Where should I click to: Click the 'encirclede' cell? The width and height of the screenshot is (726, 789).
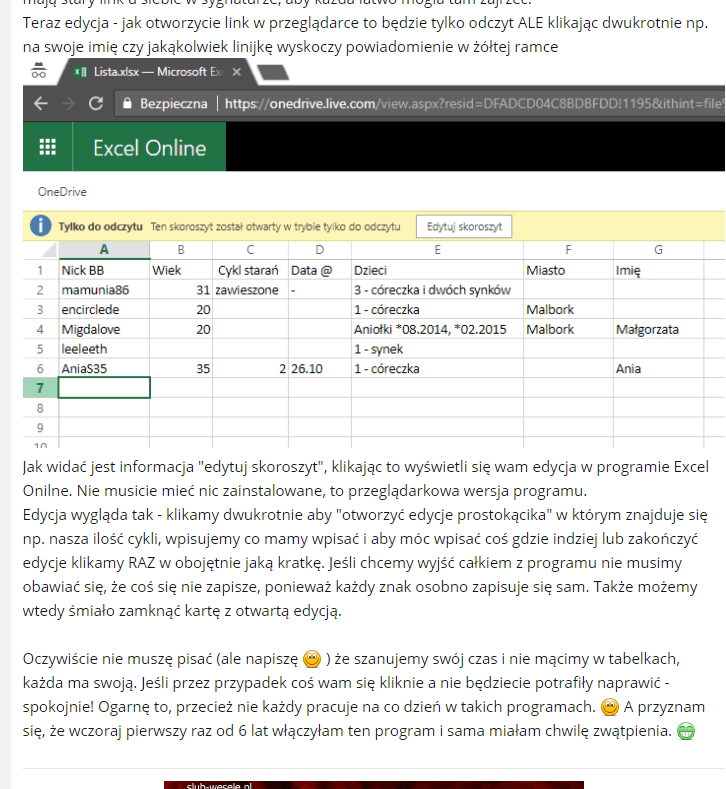click(x=104, y=309)
